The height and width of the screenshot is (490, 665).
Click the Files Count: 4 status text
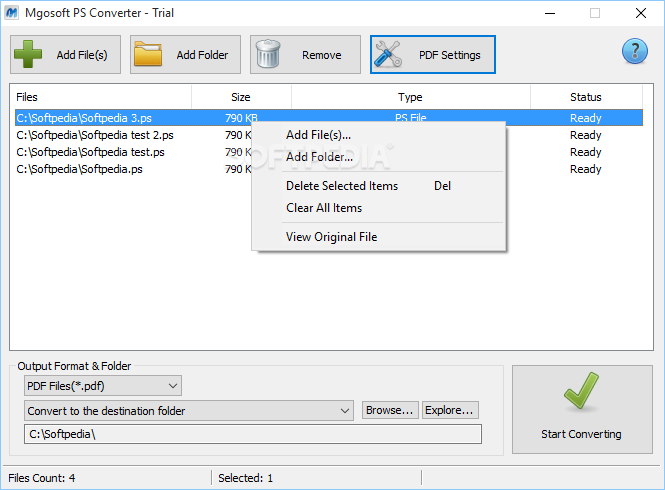tap(42, 478)
